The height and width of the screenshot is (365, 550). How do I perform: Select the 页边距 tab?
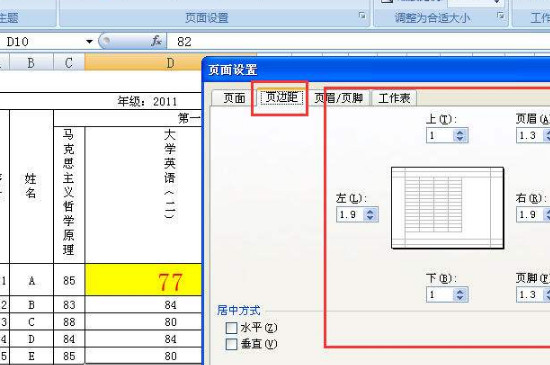[x=282, y=97]
